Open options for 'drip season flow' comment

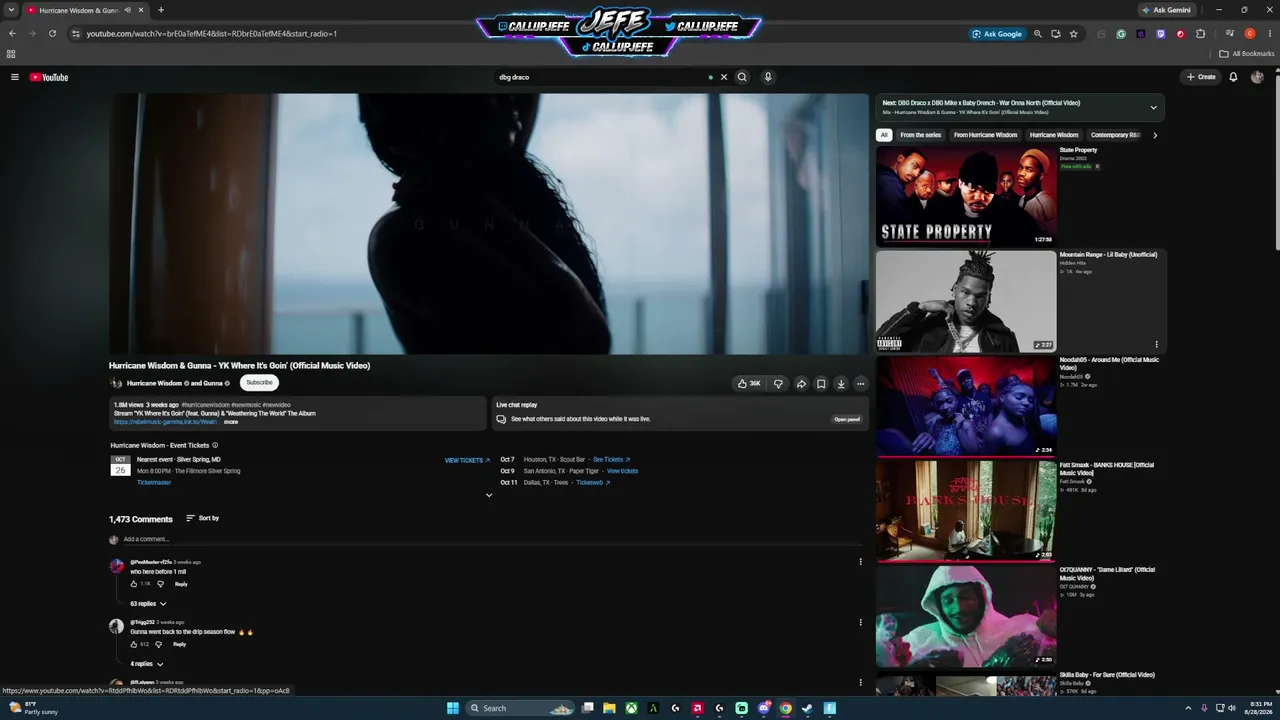[860, 622]
